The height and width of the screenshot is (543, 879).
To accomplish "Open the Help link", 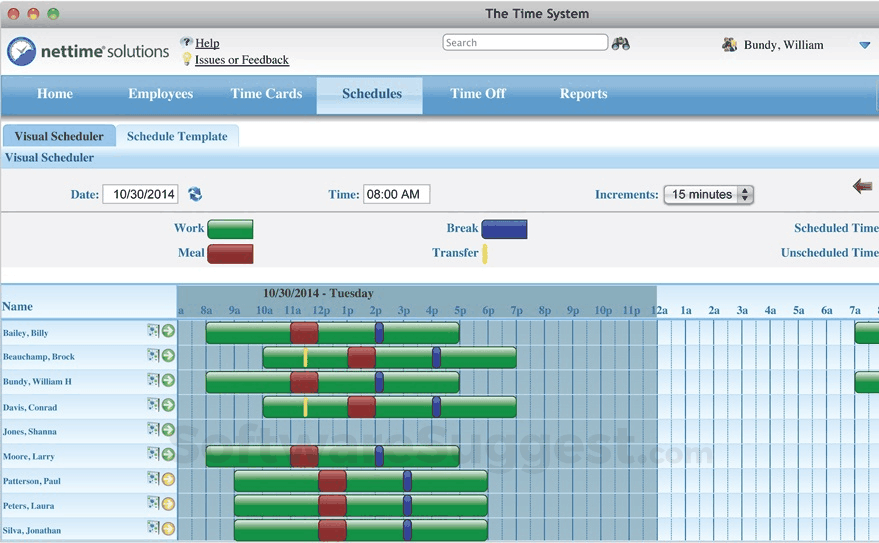I will click(207, 43).
